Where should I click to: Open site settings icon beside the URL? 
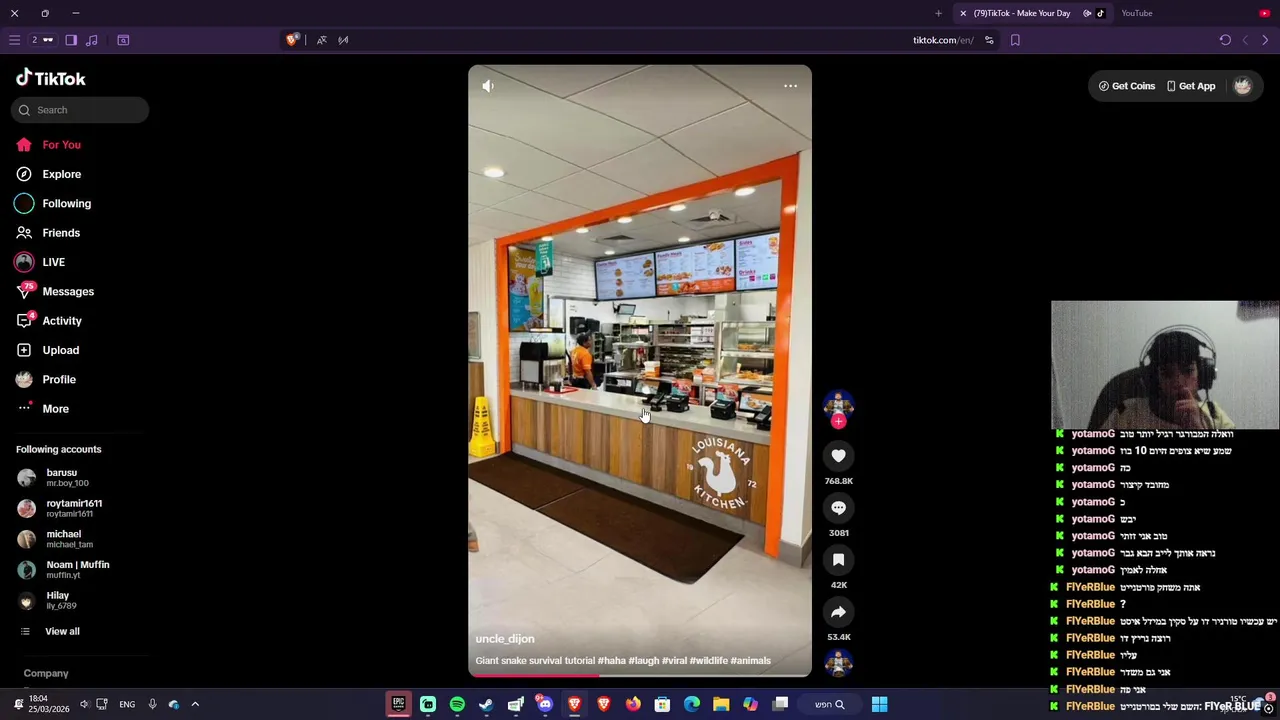point(989,40)
